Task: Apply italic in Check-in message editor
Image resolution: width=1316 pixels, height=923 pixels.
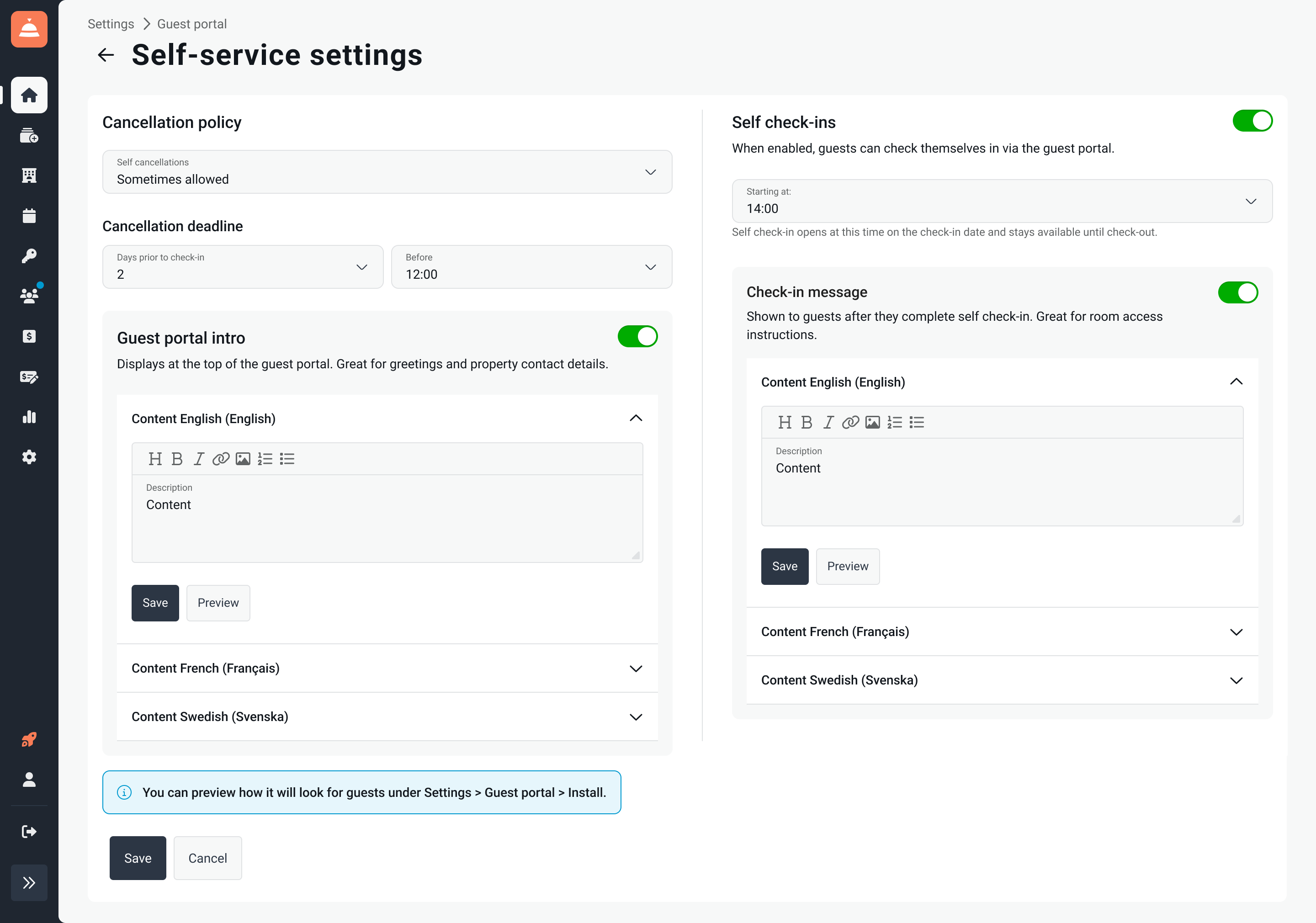Action: [828, 423]
